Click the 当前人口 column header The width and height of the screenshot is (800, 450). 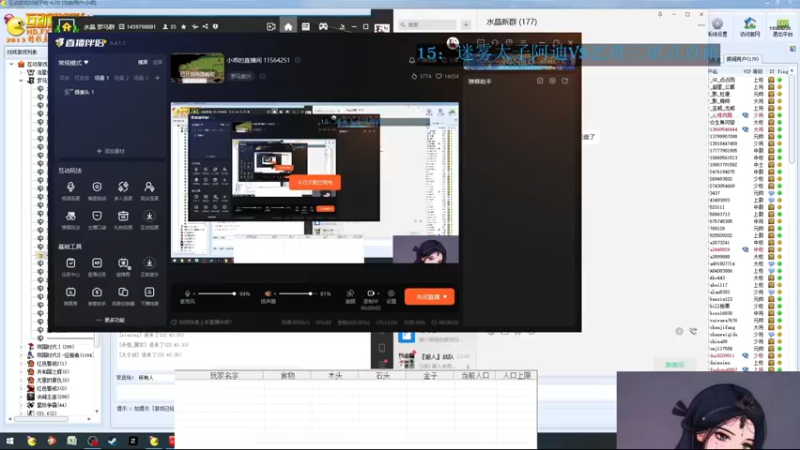pyautogui.click(x=474, y=376)
